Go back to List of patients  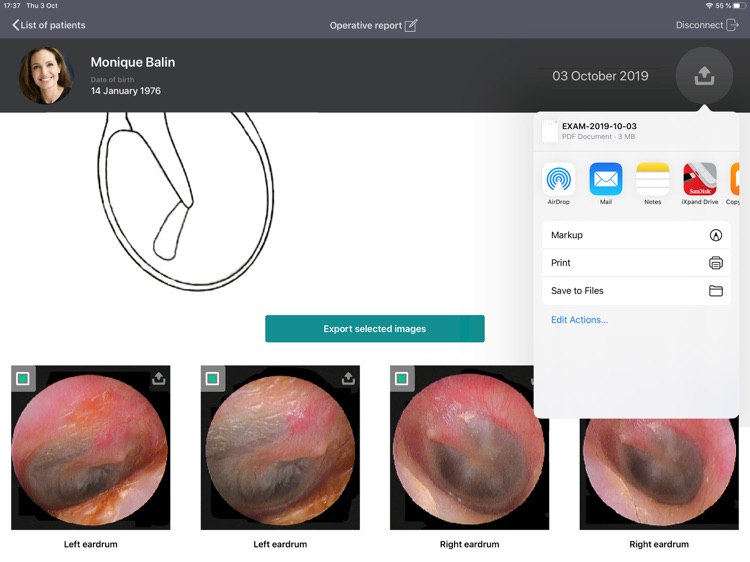pos(49,25)
